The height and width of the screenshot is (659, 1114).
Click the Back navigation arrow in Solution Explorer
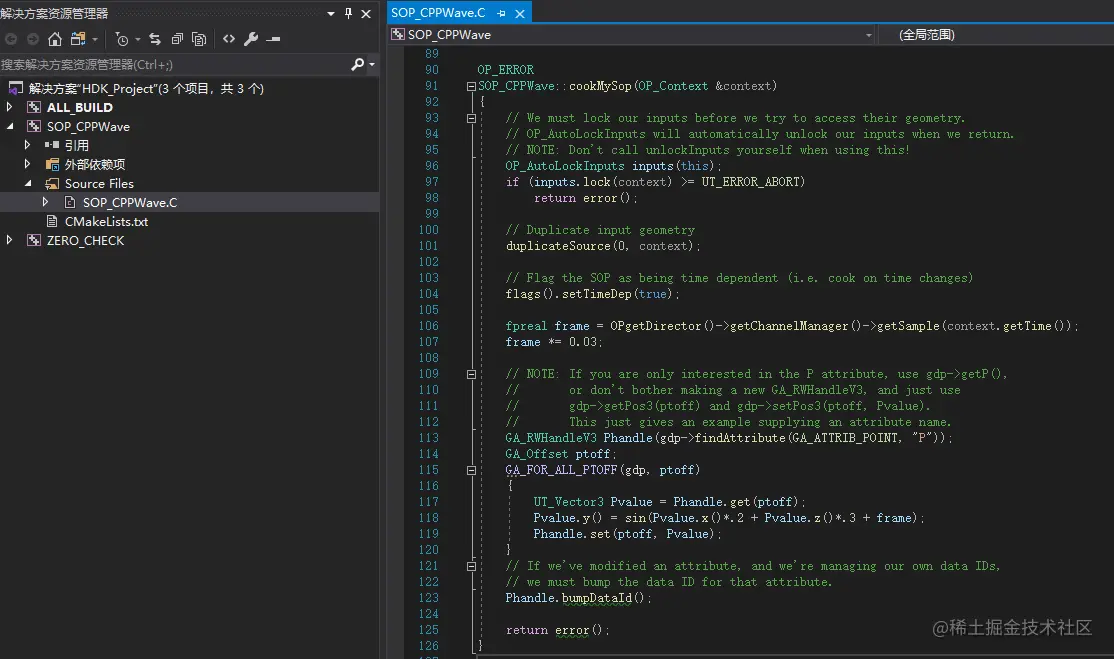click(11, 39)
